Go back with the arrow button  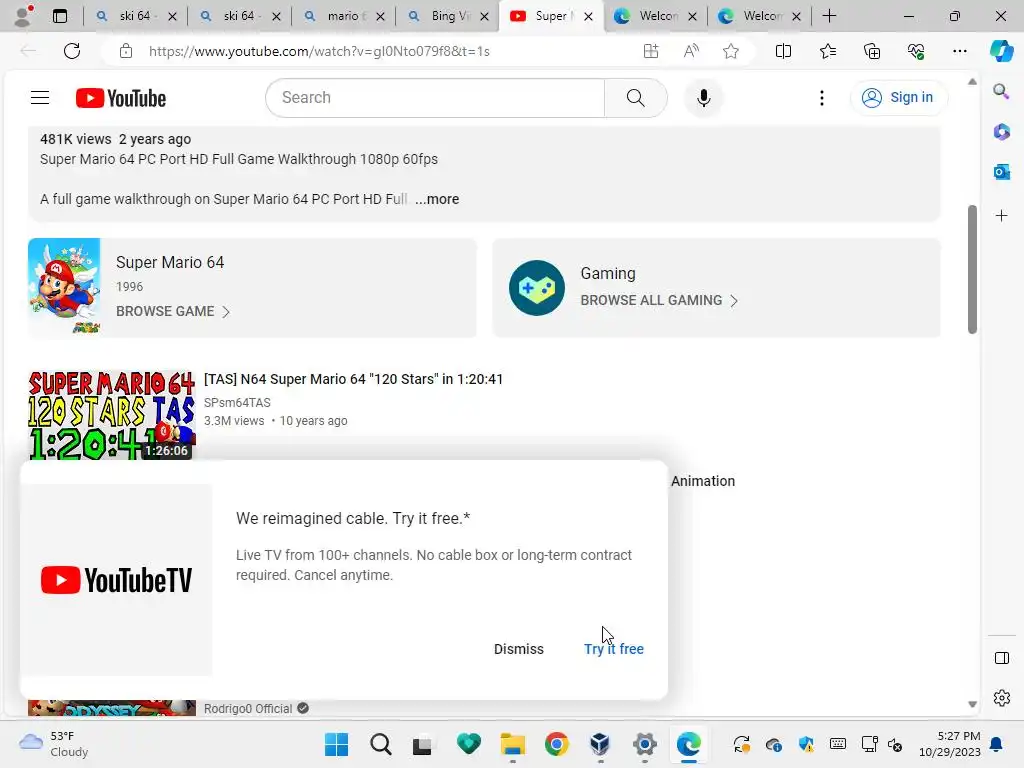tap(28, 51)
